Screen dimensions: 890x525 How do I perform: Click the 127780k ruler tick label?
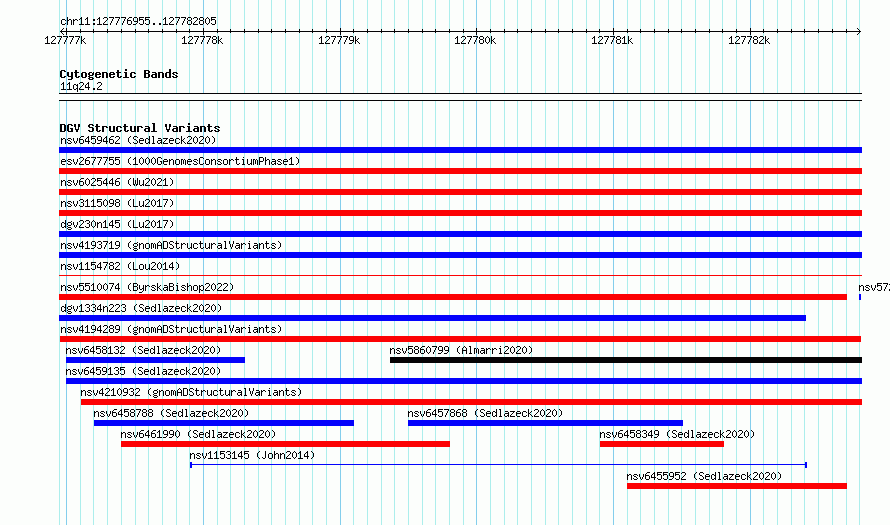[475, 40]
